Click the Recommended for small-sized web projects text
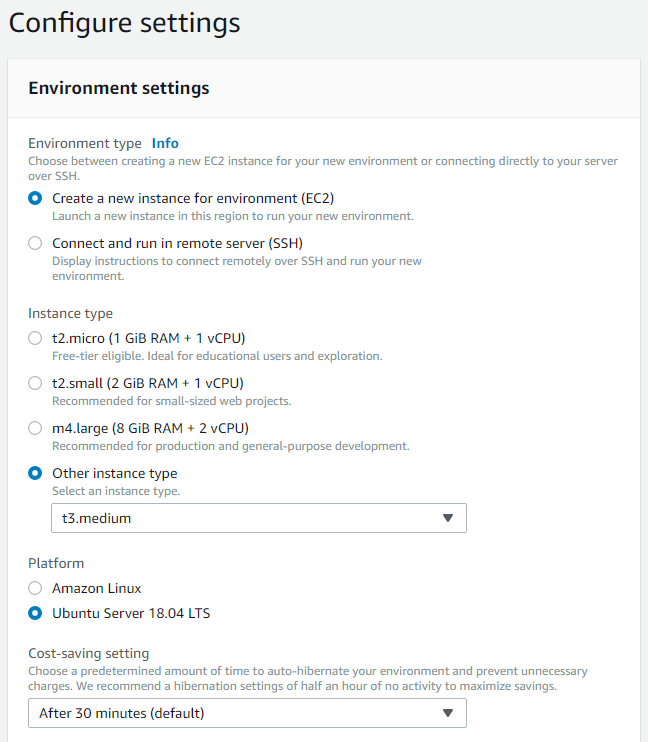Viewport: 648px width, 742px height. pos(171,401)
